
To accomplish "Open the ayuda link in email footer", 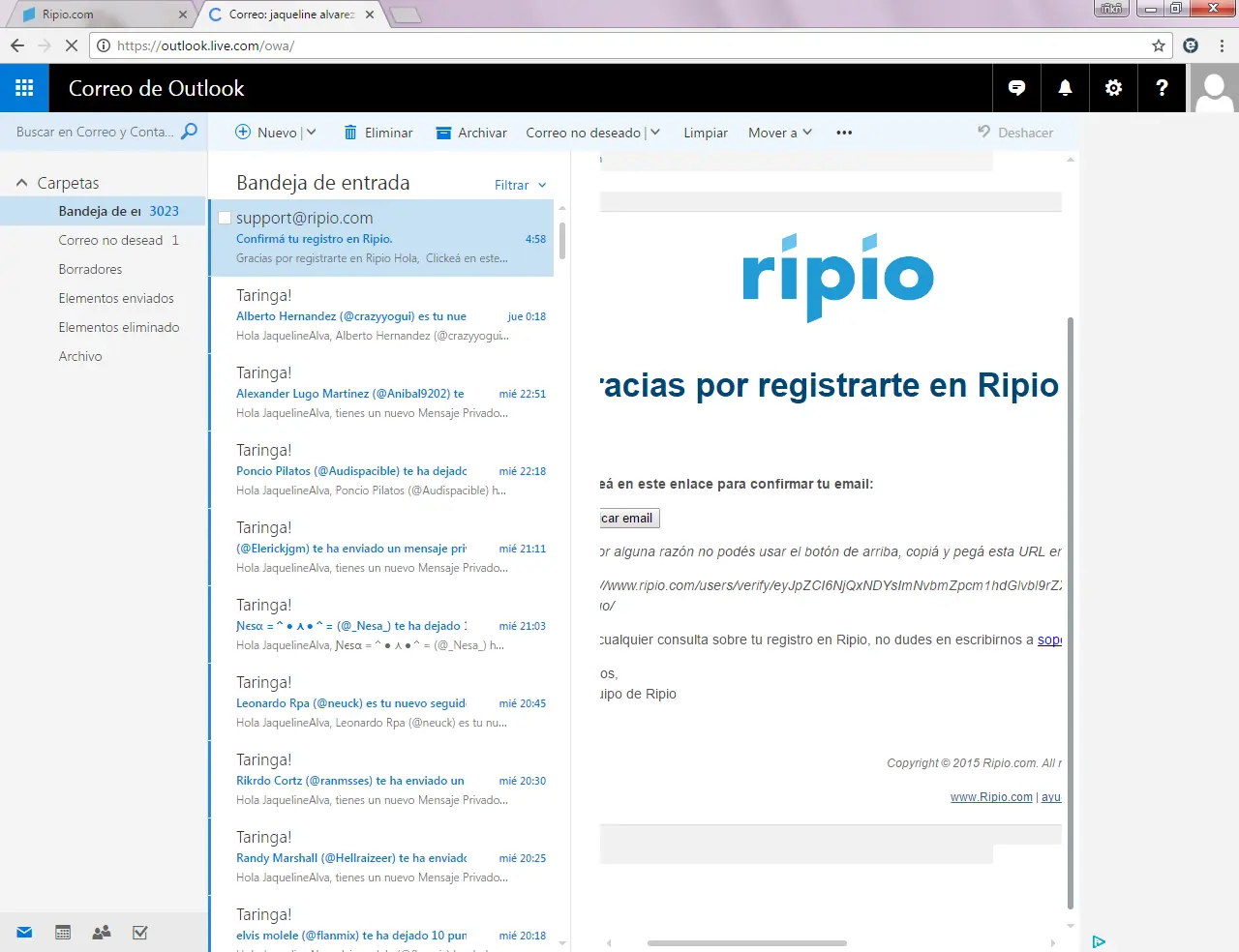I will pyautogui.click(x=1051, y=797).
